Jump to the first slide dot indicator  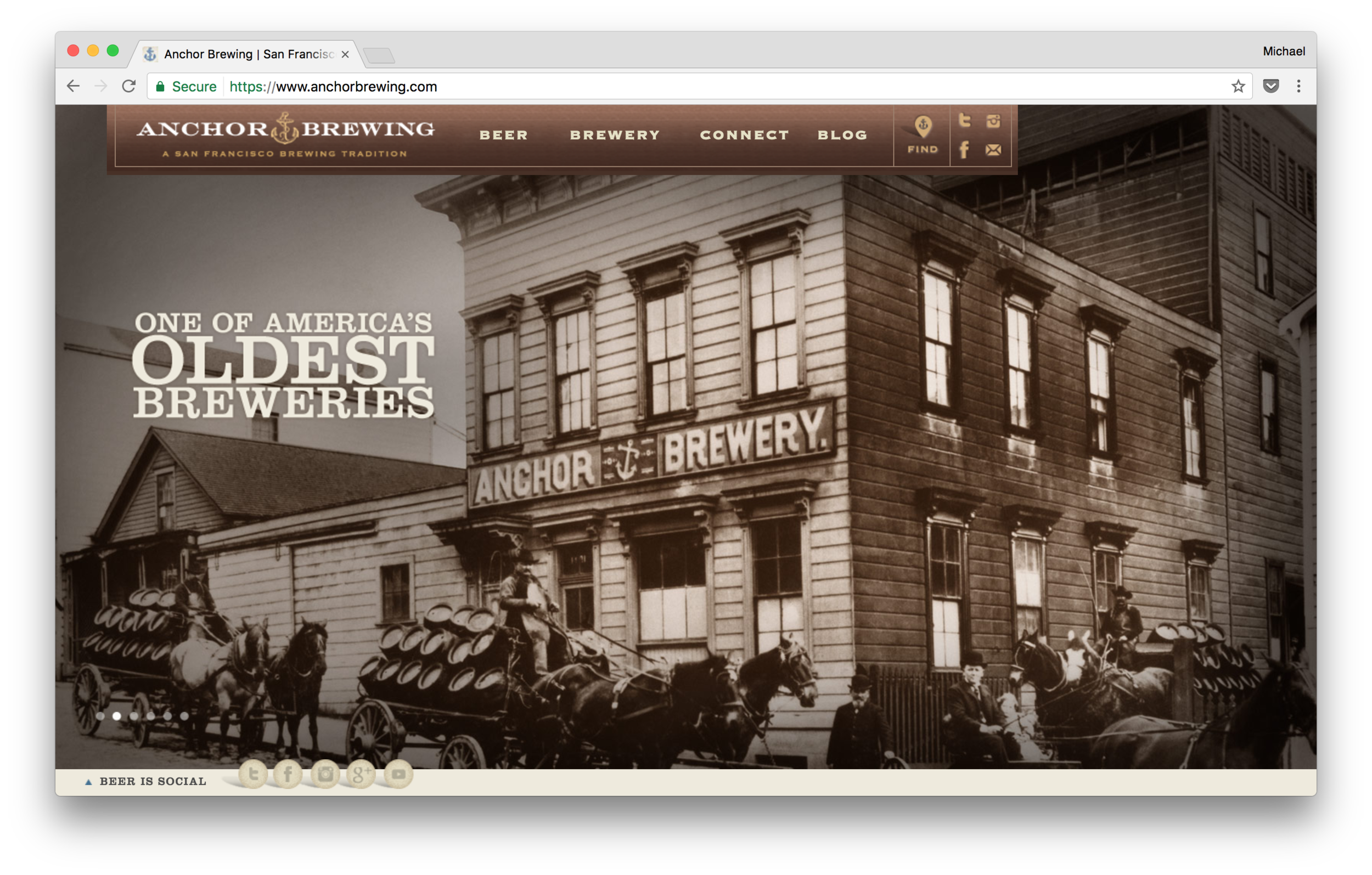coord(101,716)
